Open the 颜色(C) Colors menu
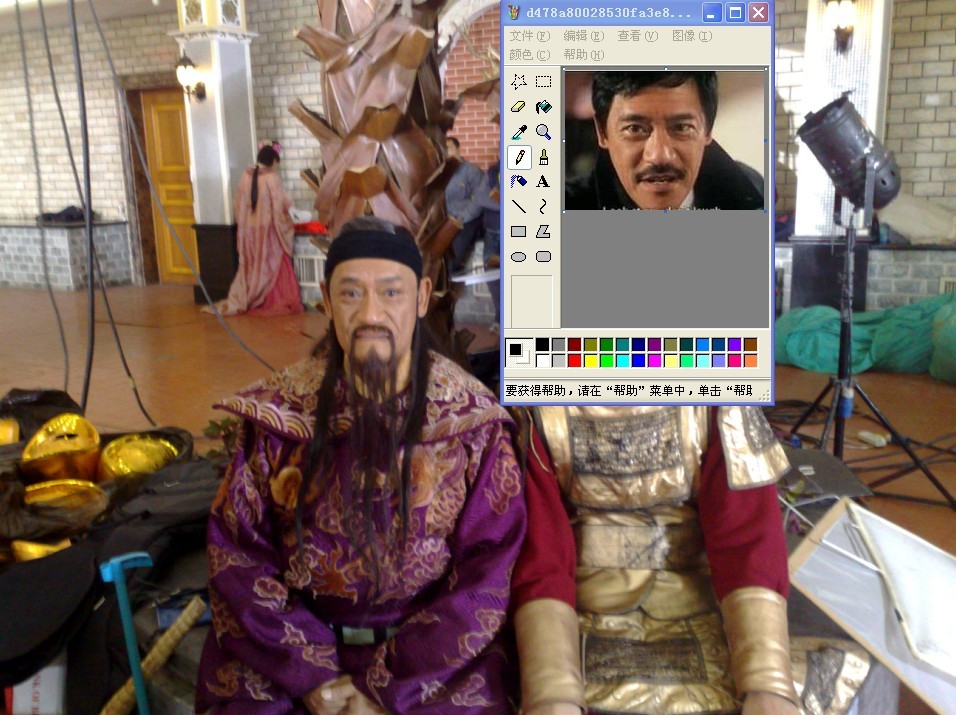This screenshot has width=956, height=715. 529,55
